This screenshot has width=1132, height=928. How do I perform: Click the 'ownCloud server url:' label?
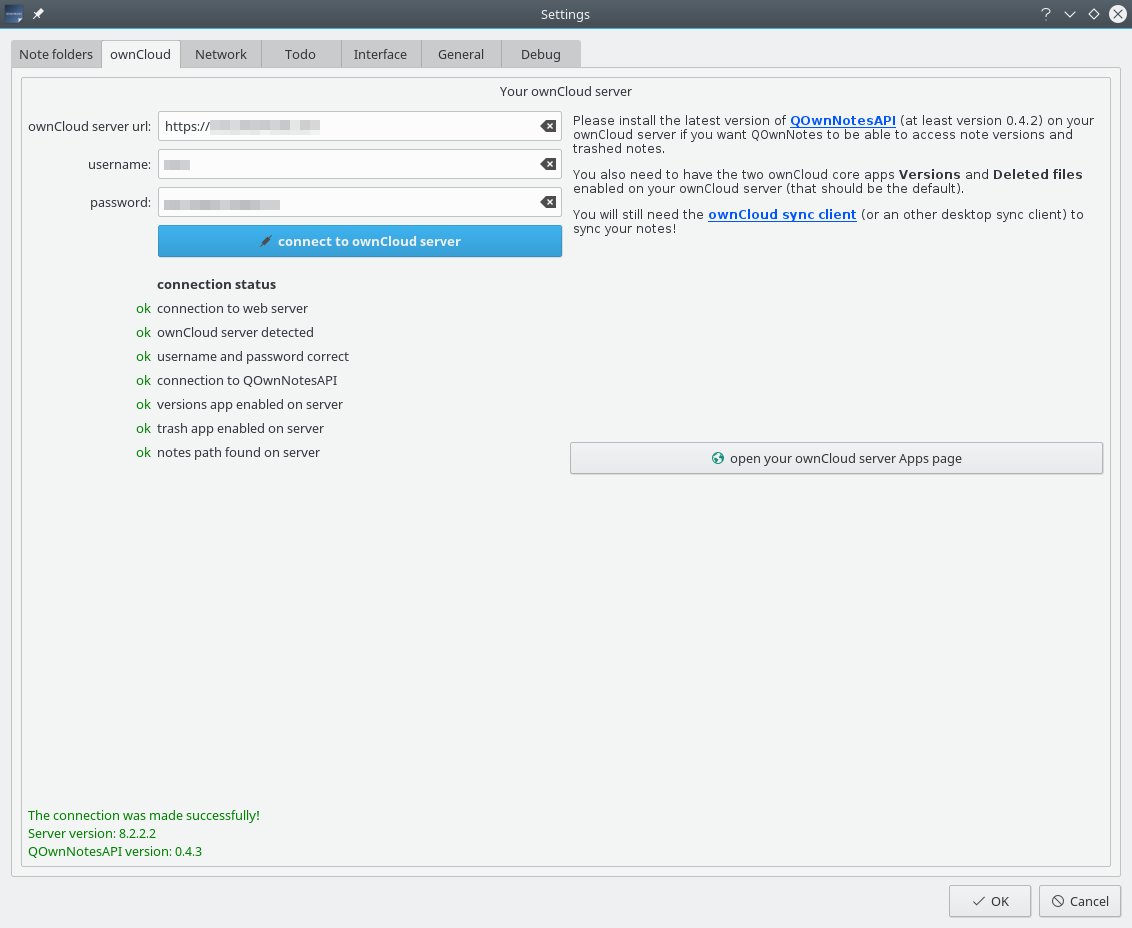tap(90, 126)
